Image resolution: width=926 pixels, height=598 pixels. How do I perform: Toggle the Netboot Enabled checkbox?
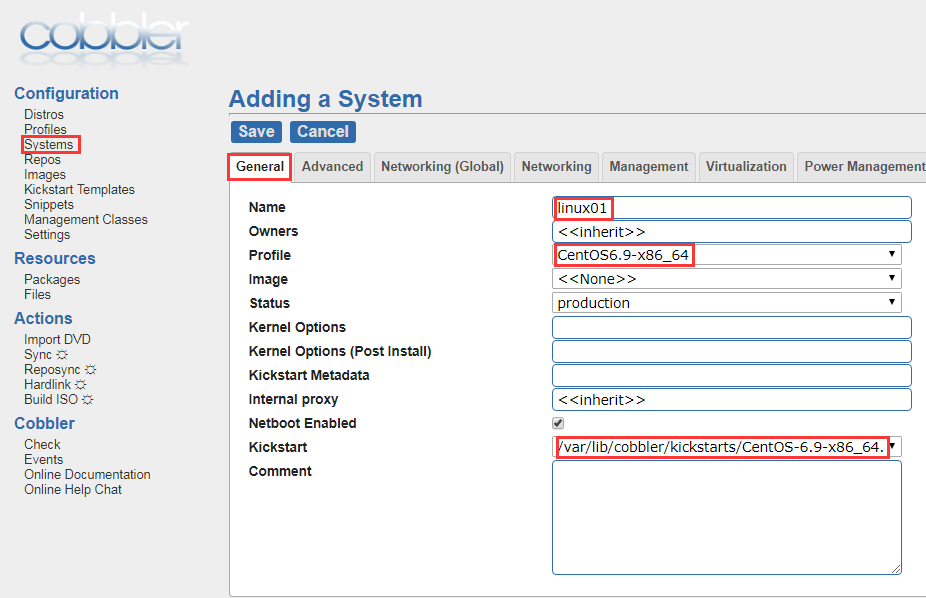click(x=558, y=423)
